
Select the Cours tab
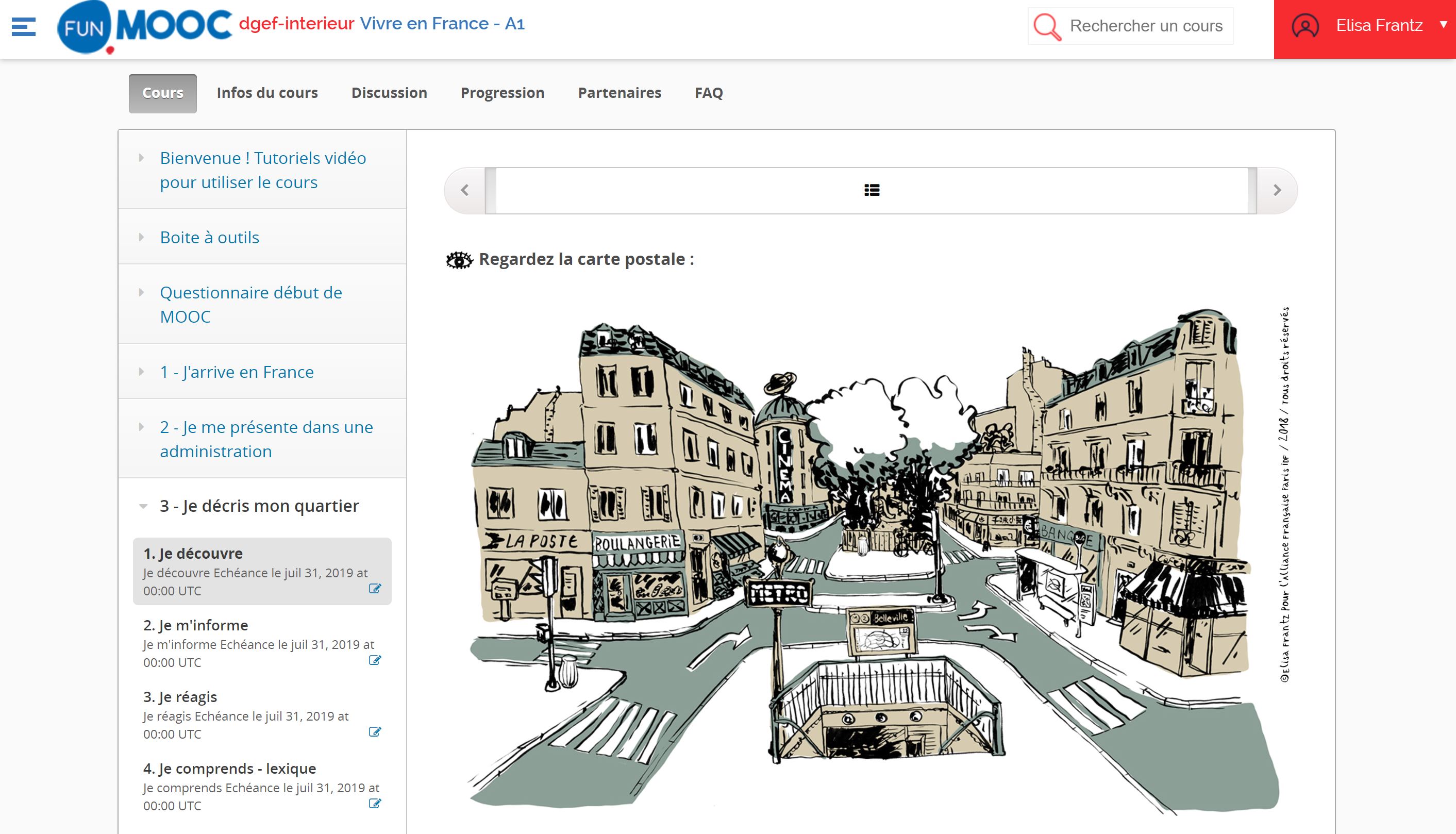(162, 93)
